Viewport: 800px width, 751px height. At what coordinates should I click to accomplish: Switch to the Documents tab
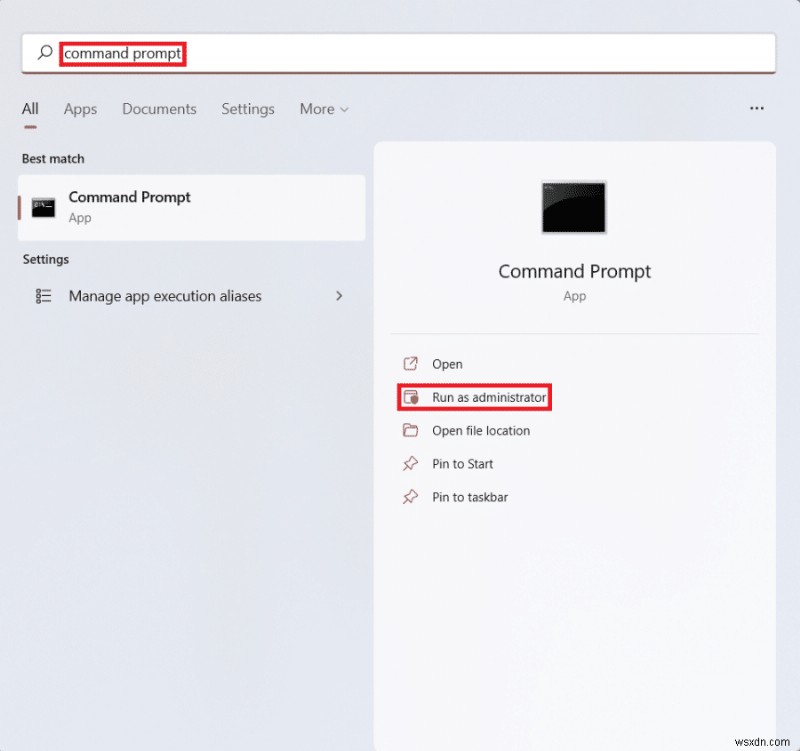(x=159, y=109)
